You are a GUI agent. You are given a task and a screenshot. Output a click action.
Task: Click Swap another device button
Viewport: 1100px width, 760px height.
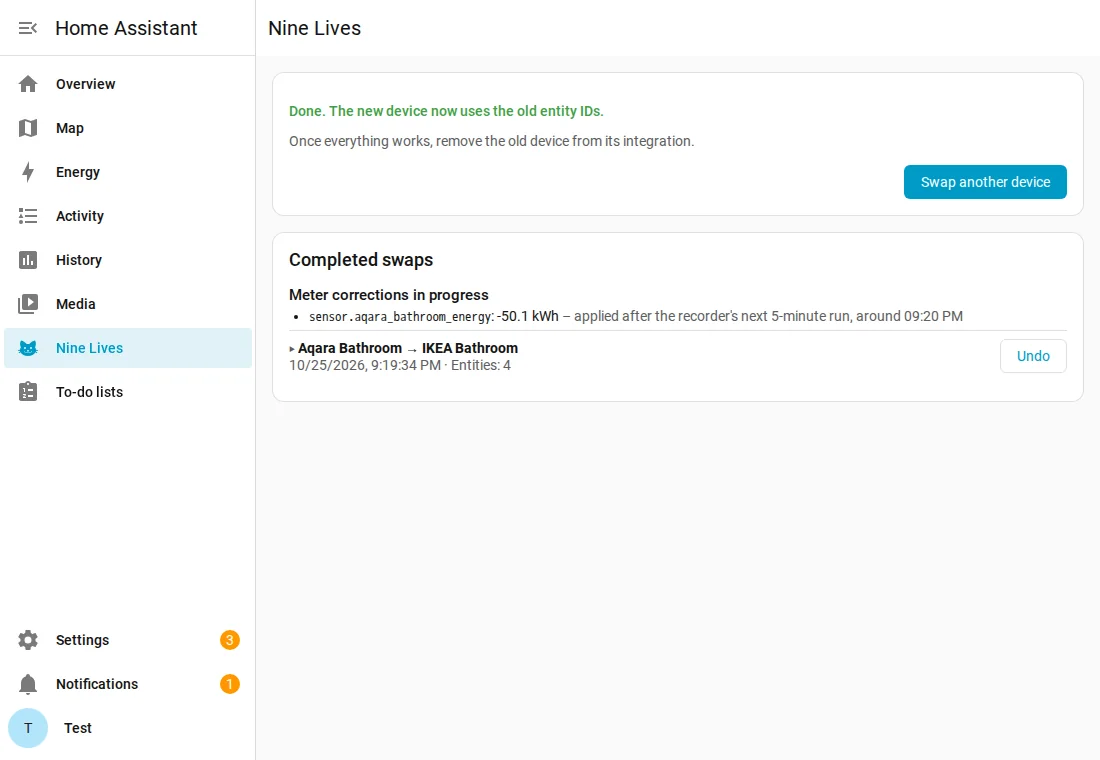(x=985, y=182)
